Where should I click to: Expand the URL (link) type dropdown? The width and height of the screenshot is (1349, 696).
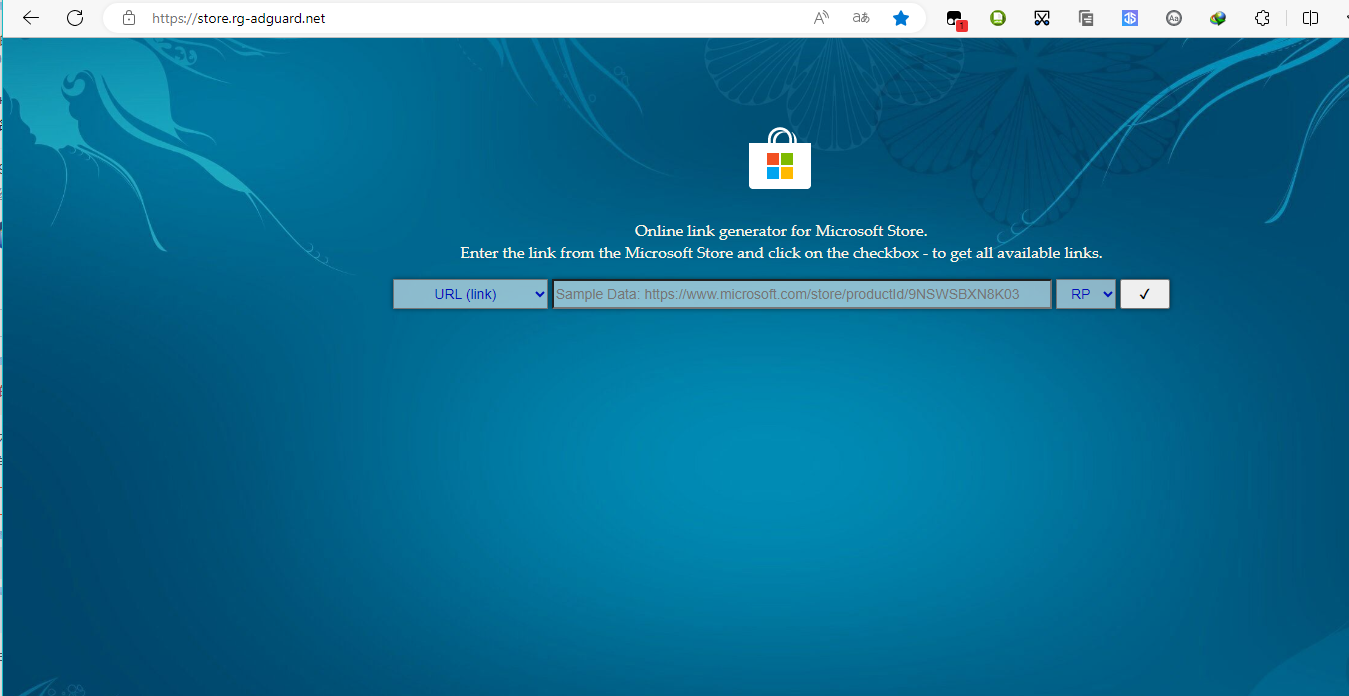tap(470, 294)
